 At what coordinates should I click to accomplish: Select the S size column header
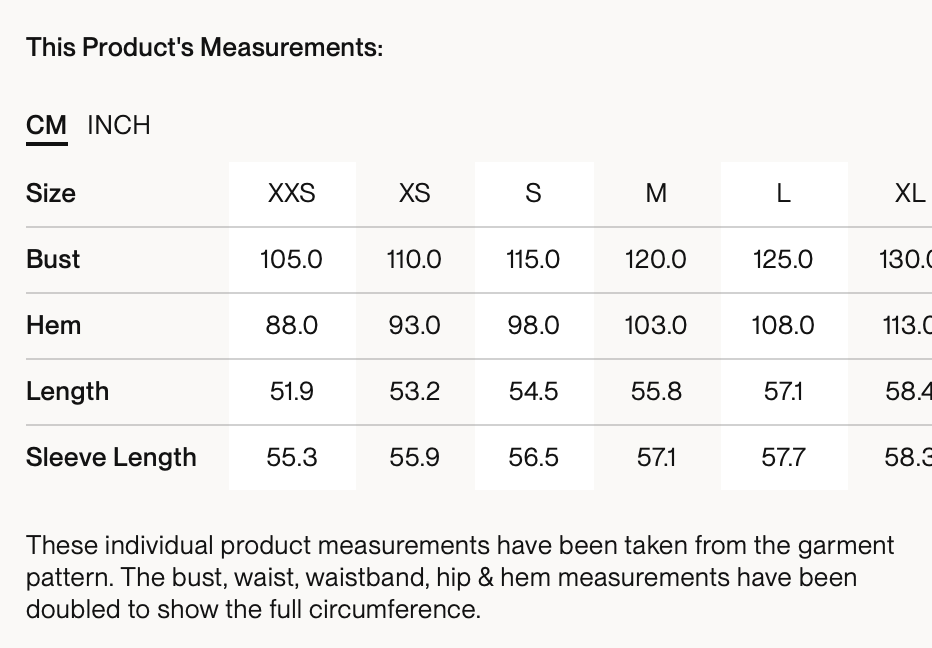click(533, 193)
